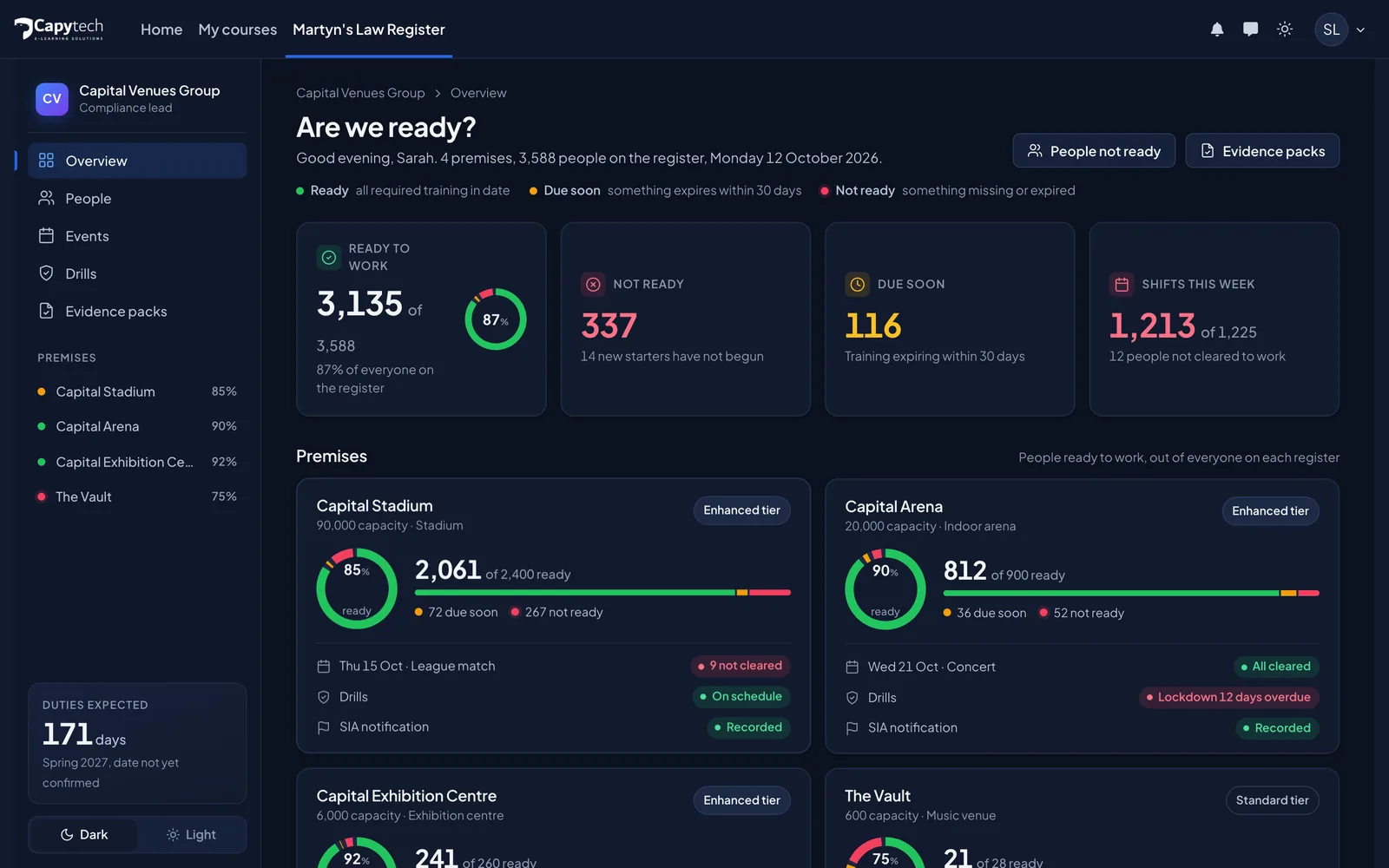Click the 87% ready donut chart

(x=496, y=319)
